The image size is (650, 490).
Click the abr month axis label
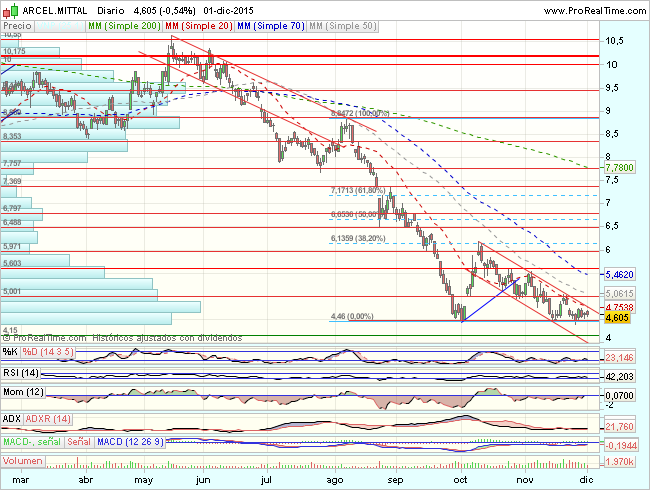(86, 480)
